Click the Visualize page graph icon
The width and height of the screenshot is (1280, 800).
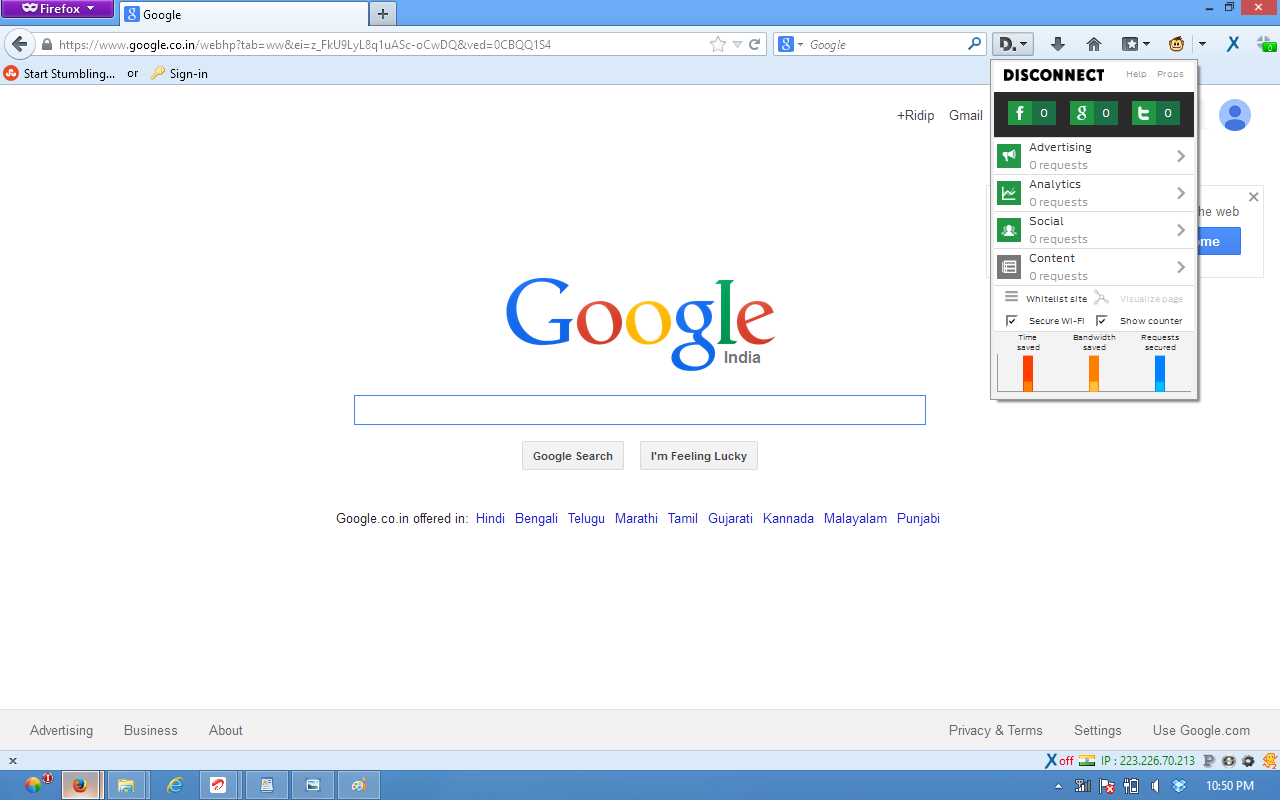point(1101,297)
